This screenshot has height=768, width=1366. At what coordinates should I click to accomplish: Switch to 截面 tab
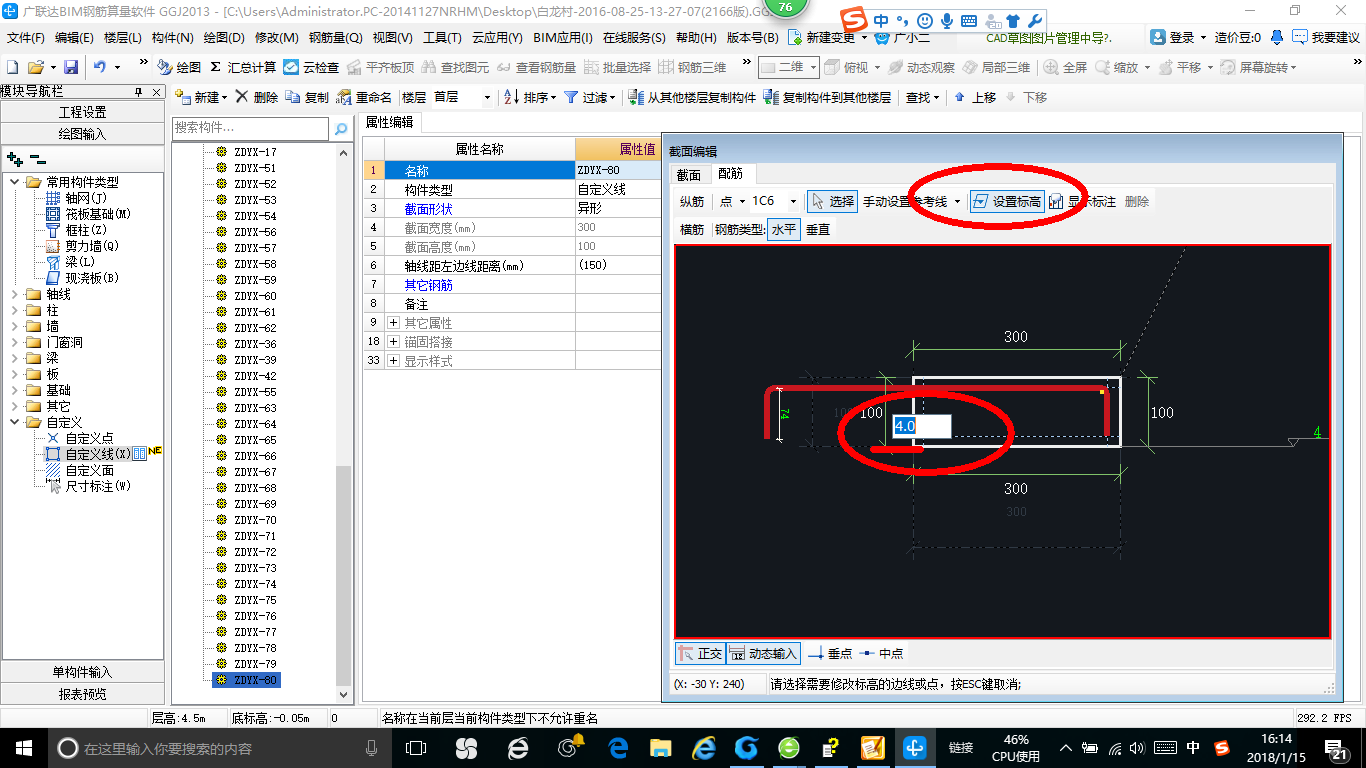(x=689, y=175)
